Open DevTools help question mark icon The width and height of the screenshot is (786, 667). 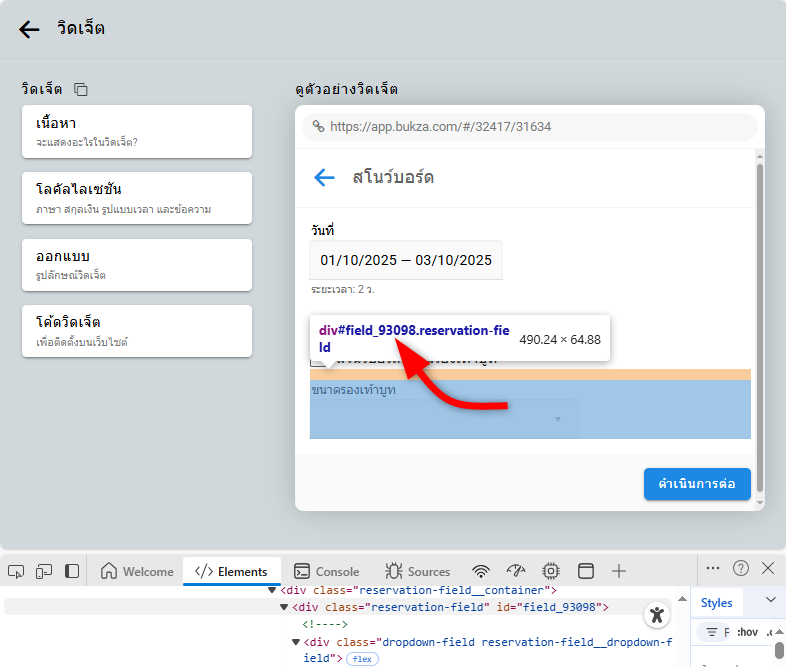click(x=741, y=568)
